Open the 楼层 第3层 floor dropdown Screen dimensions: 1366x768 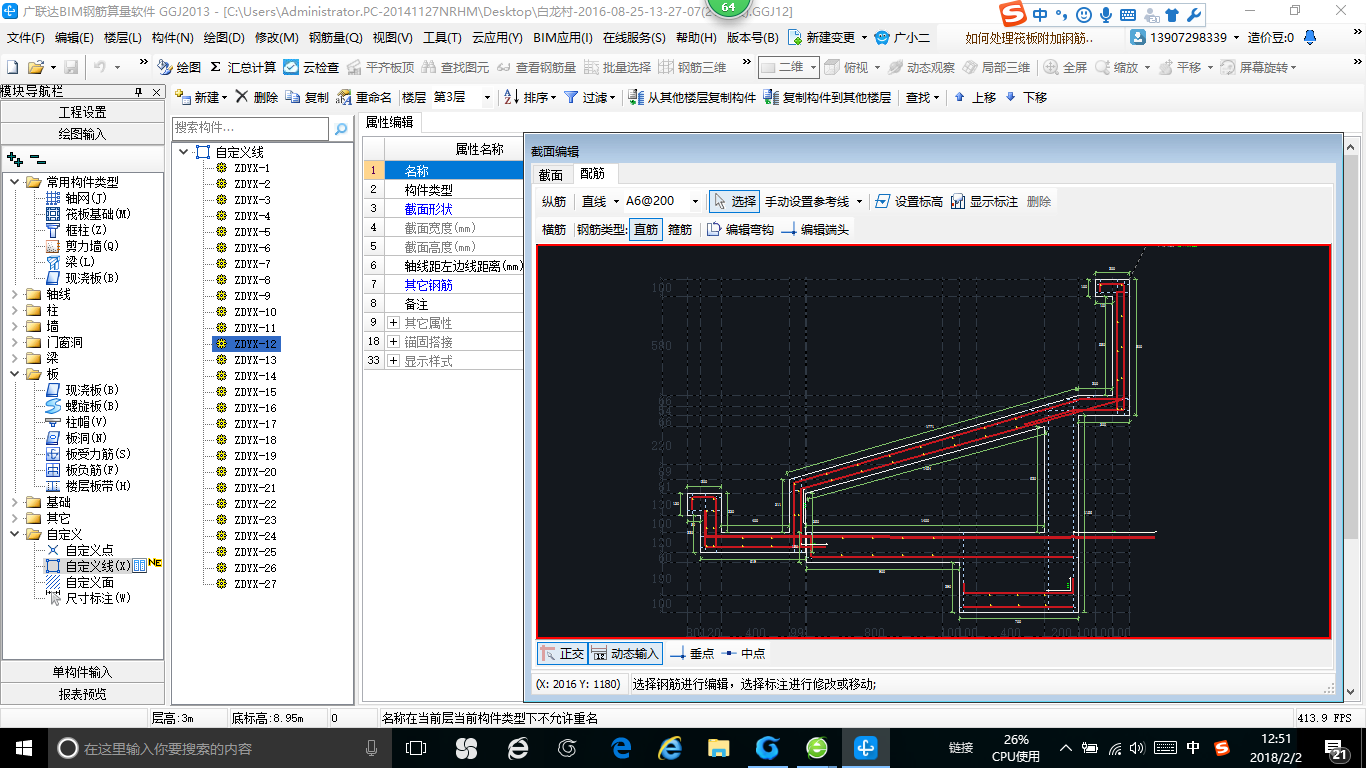(x=486, y=97)
